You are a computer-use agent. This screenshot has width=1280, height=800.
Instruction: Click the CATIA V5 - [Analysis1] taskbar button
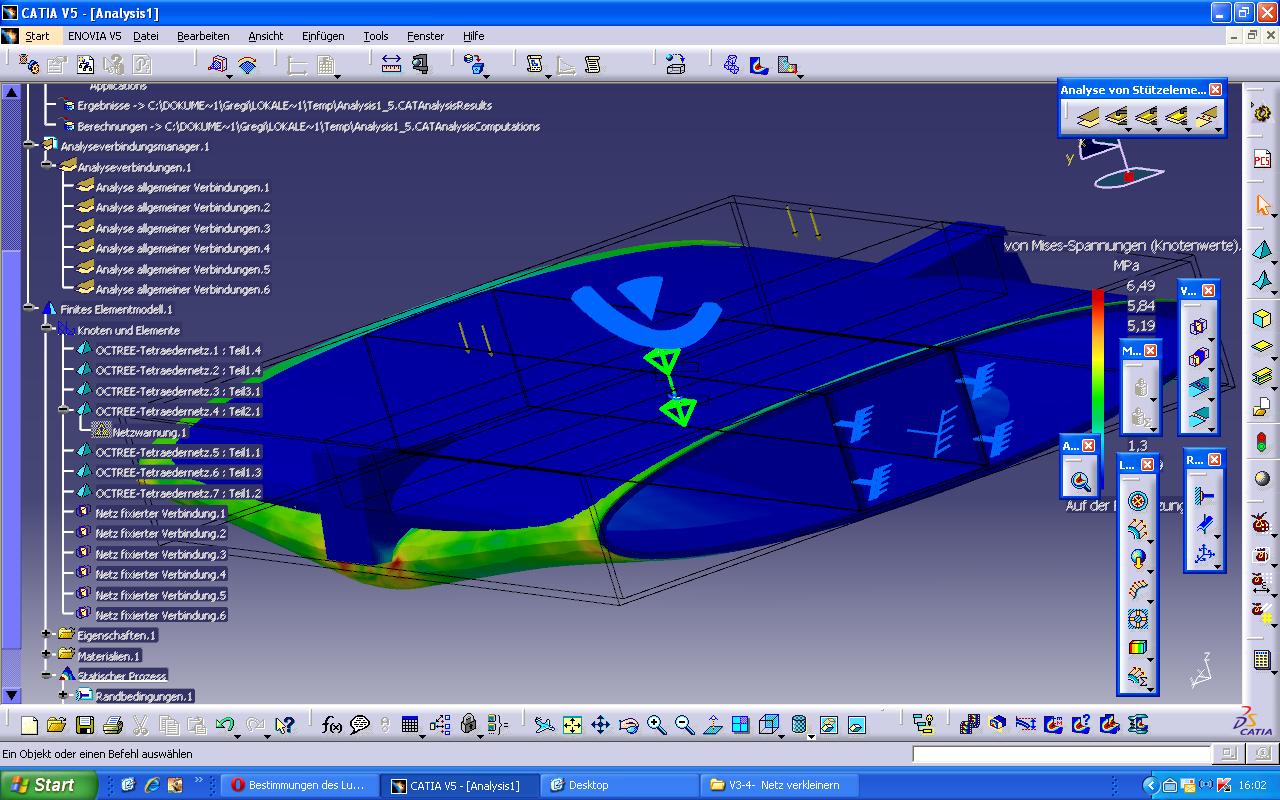point(461,785)
